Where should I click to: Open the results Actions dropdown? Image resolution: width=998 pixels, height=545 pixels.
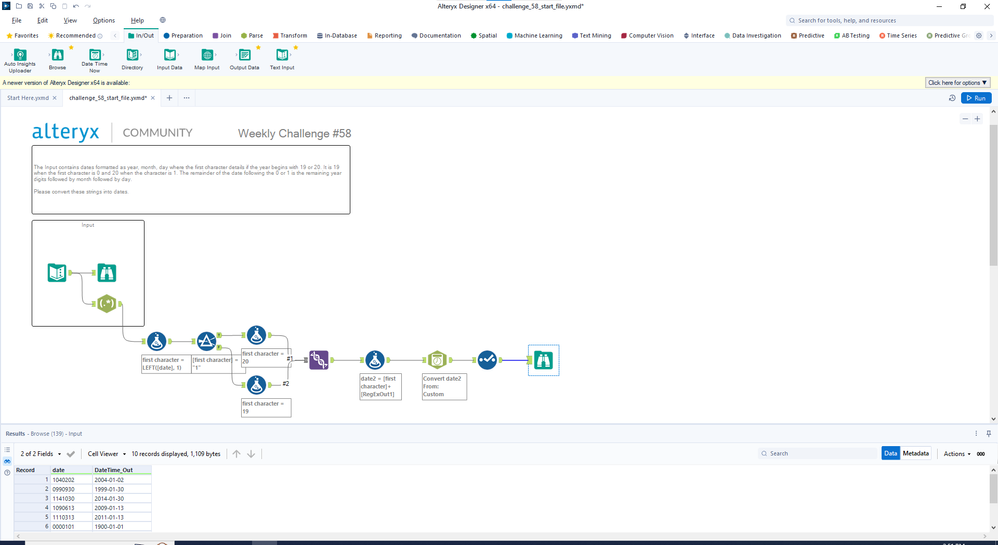tap(957, 454)
